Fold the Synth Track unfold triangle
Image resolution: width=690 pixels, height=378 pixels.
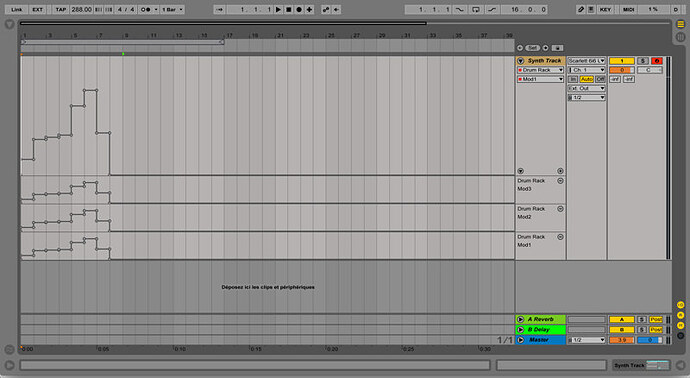[521, 61]
